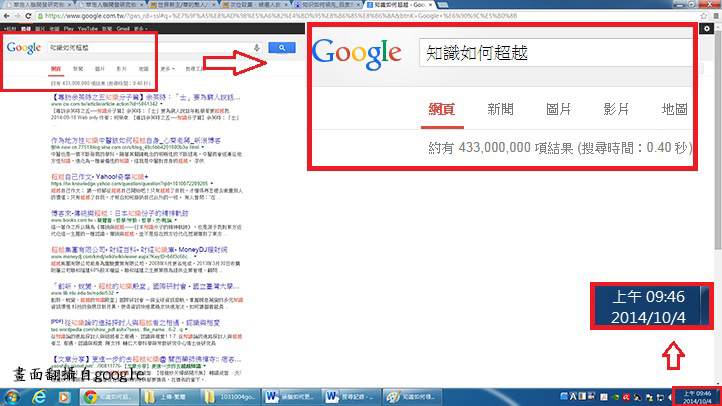Open Windows Media Player taskbar icon
Image resolution: width=722 pixels, height=406 pixels.
tap(64, 397)
